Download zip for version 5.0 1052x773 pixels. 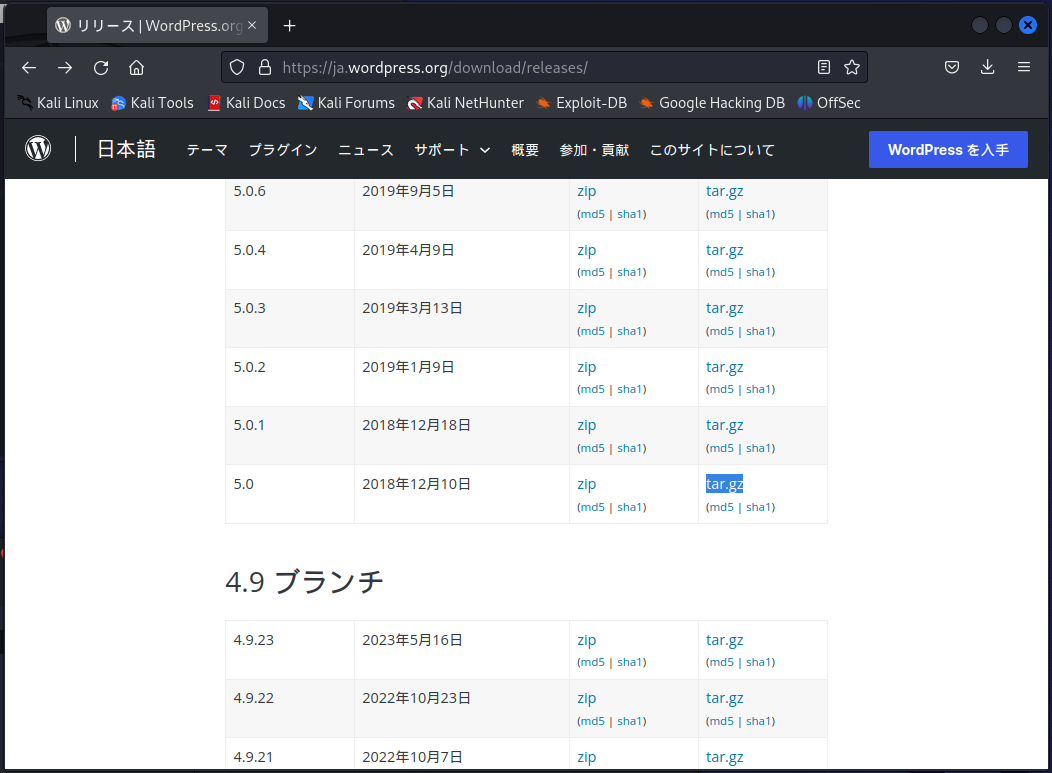coord(586,484)
